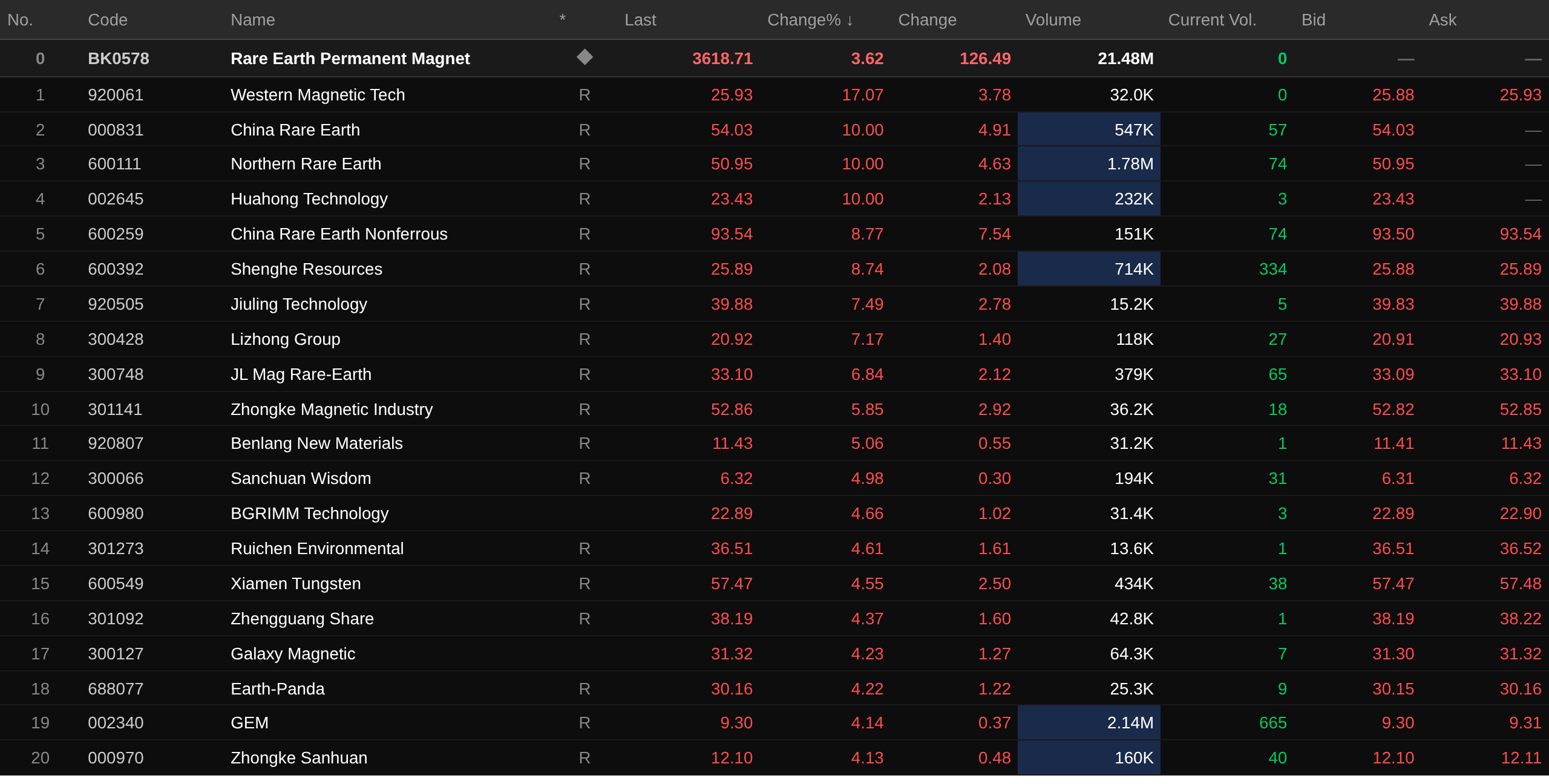
Task: Select highlighted 2.14M volume cell for GEM
Action: point(1088,723)
